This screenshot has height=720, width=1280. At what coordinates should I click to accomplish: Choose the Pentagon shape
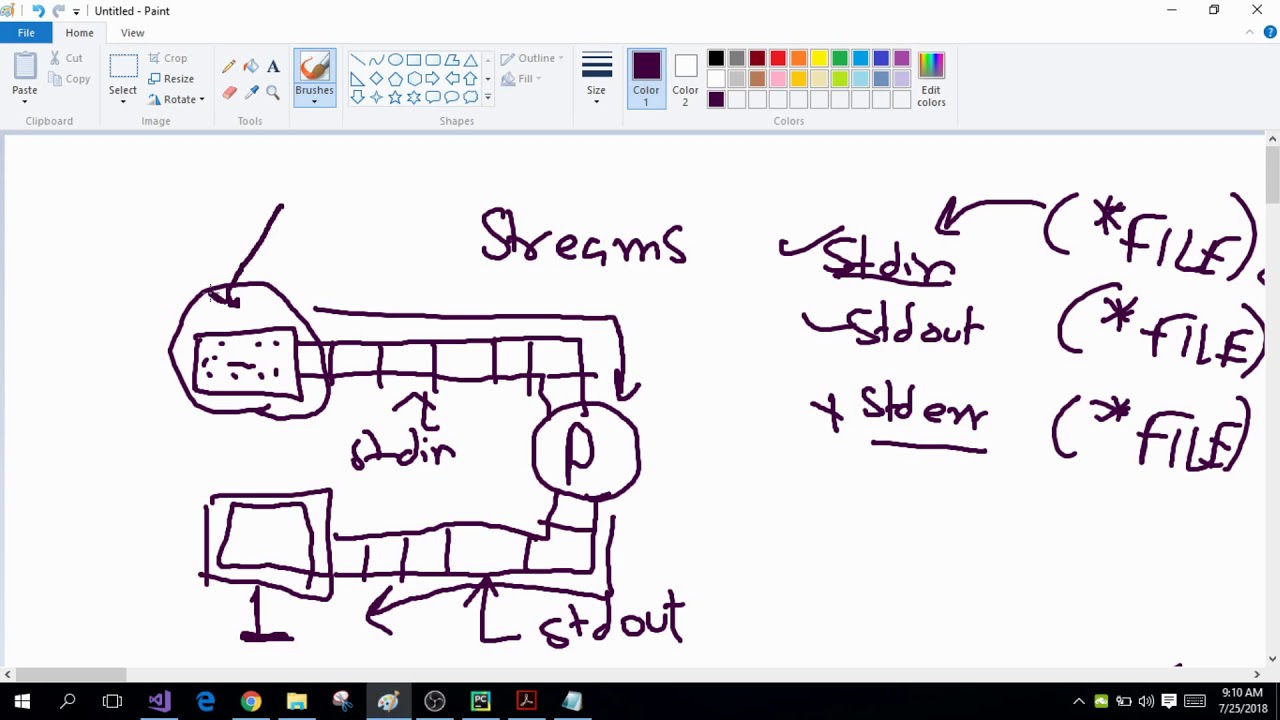click(x=395, y=78)
